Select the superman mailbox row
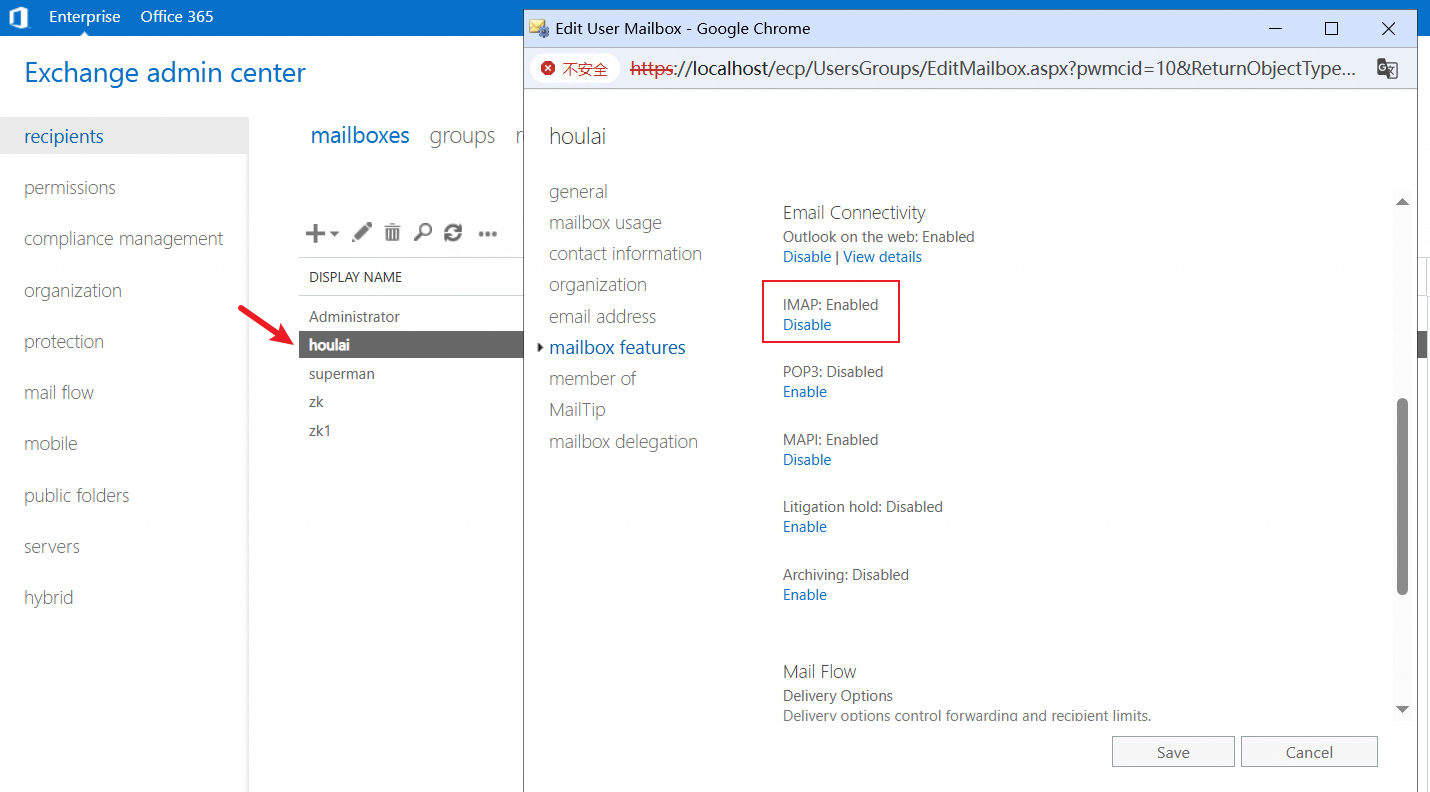This screenshot has height=792, width=1430. [x=411, y=374]
